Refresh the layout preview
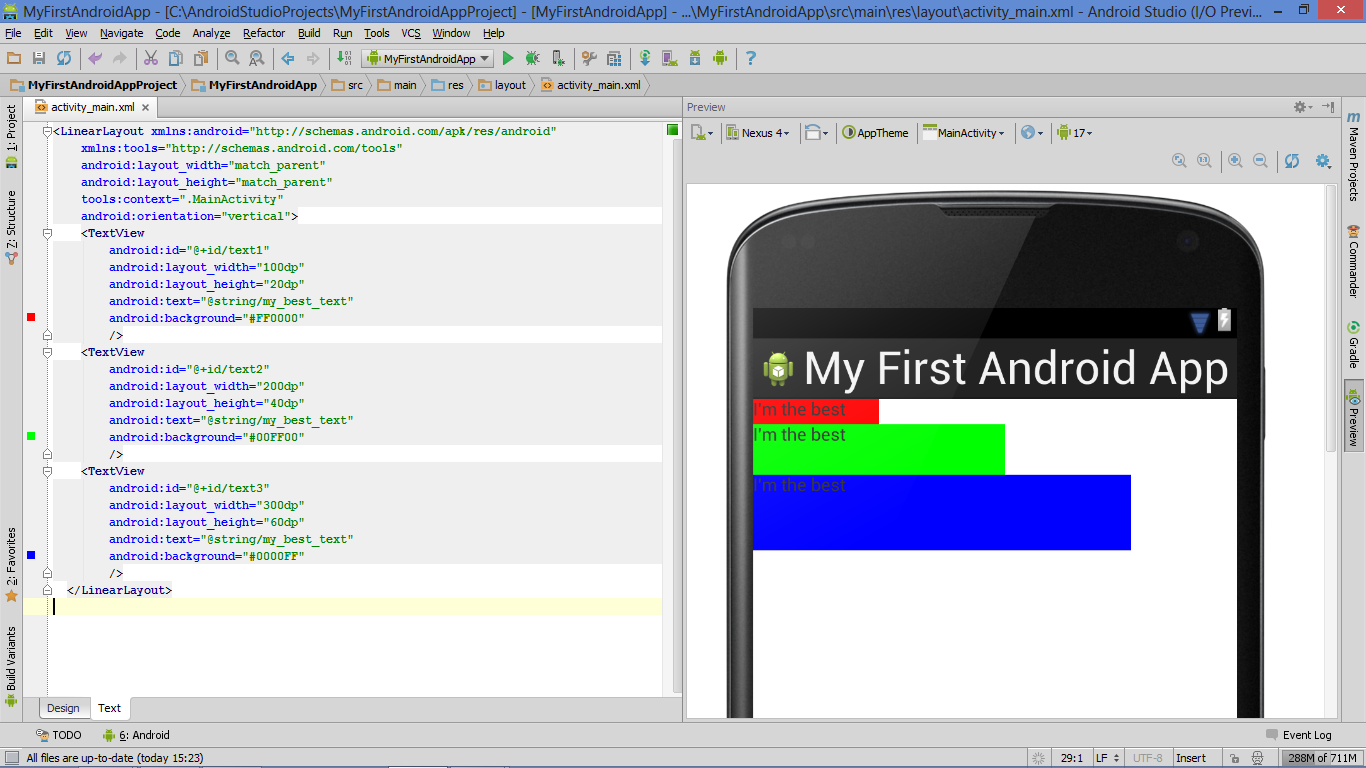 1292,161
